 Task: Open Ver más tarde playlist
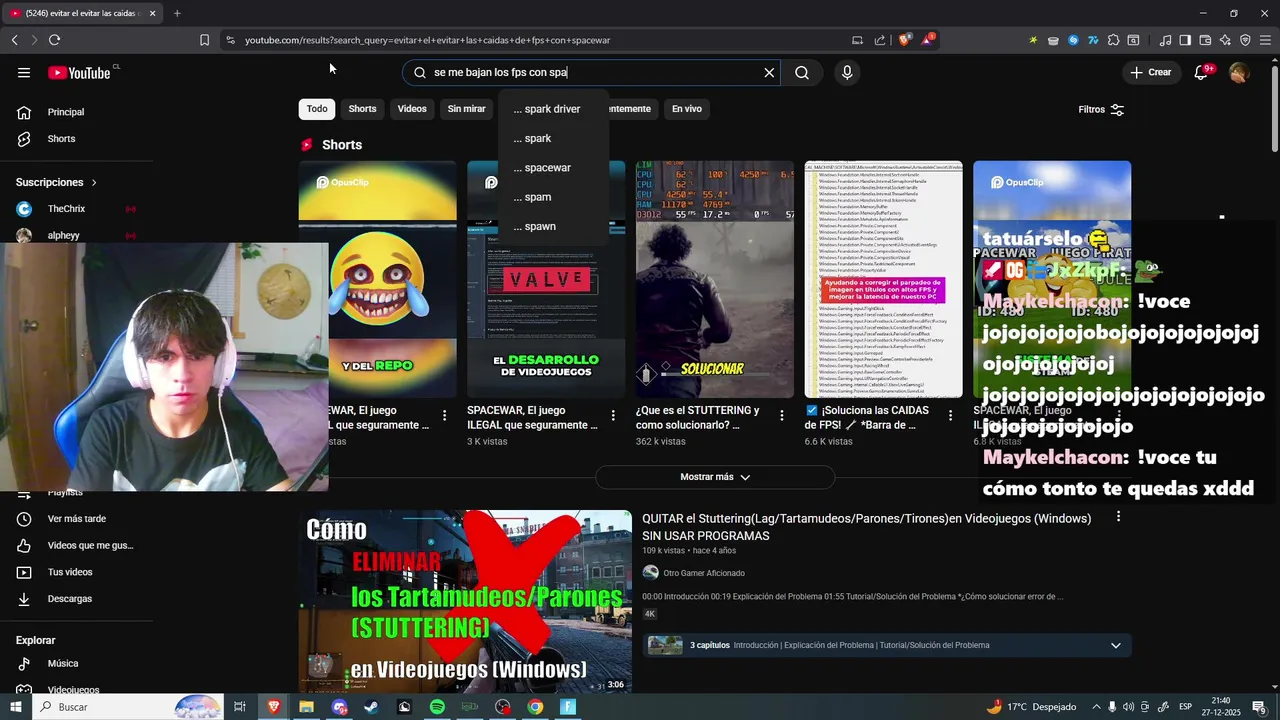click(x=77, y=519)
